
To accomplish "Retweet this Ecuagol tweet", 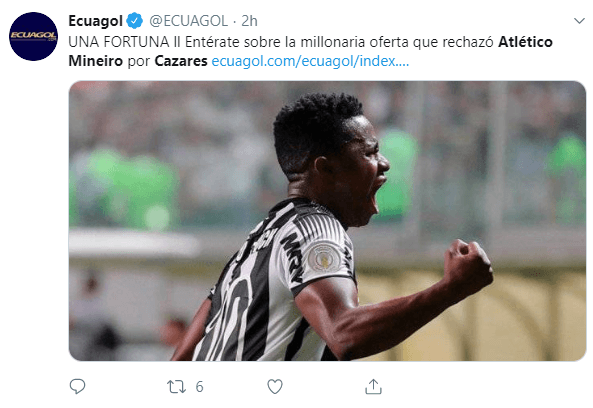I will [176, 386].
